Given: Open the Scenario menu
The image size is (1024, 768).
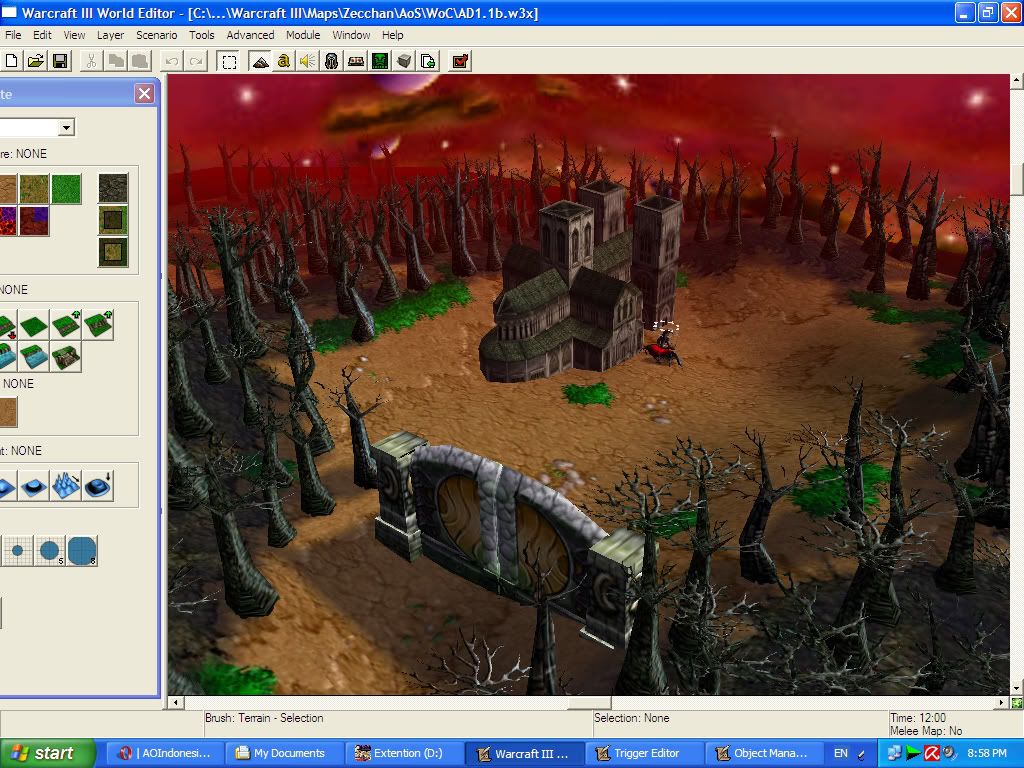Looking at the screenshot, I should (157, 35).
